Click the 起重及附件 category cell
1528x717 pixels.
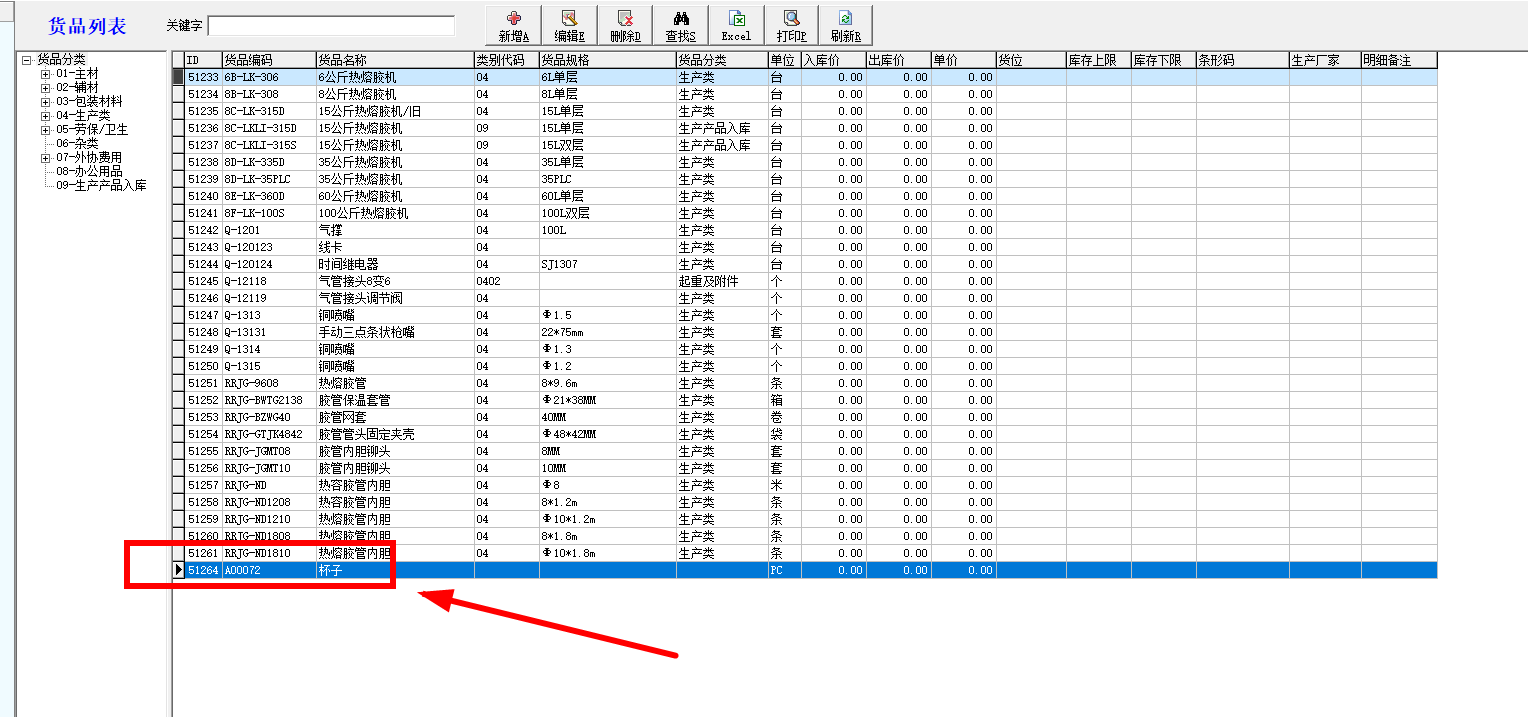click(x=721, y=281)
